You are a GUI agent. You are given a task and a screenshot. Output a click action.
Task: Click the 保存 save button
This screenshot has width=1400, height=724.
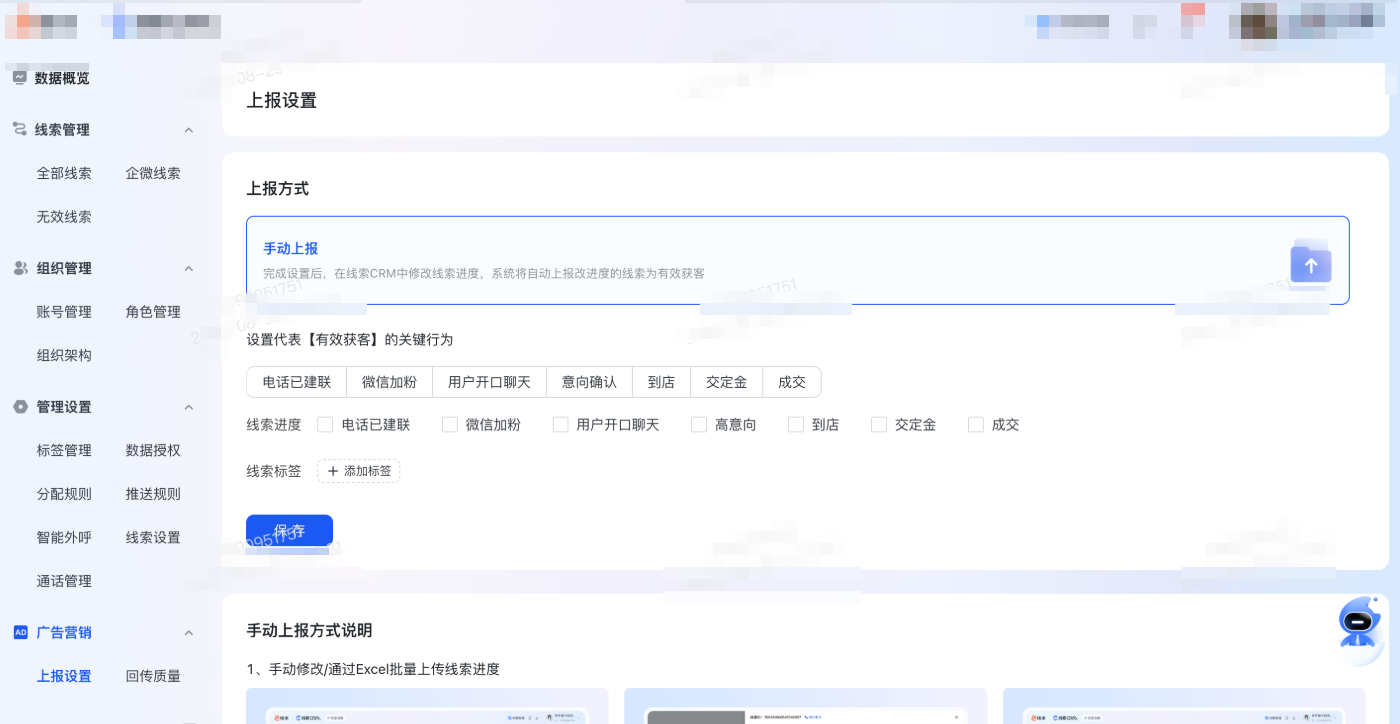(289, 531)
